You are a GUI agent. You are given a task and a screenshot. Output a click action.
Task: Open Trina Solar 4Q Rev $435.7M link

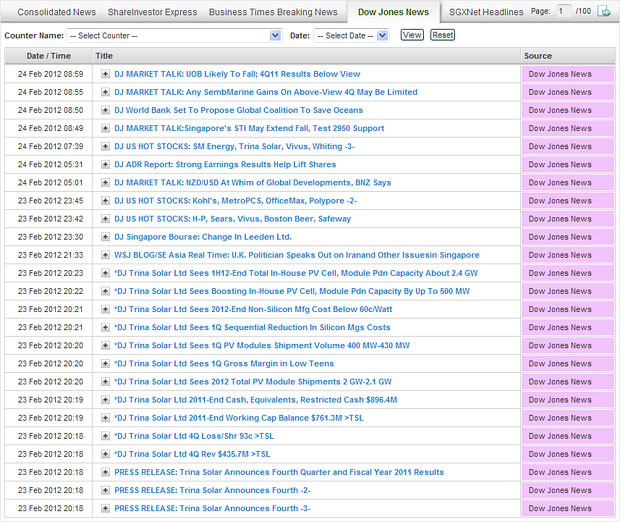[x=192, y=454]
